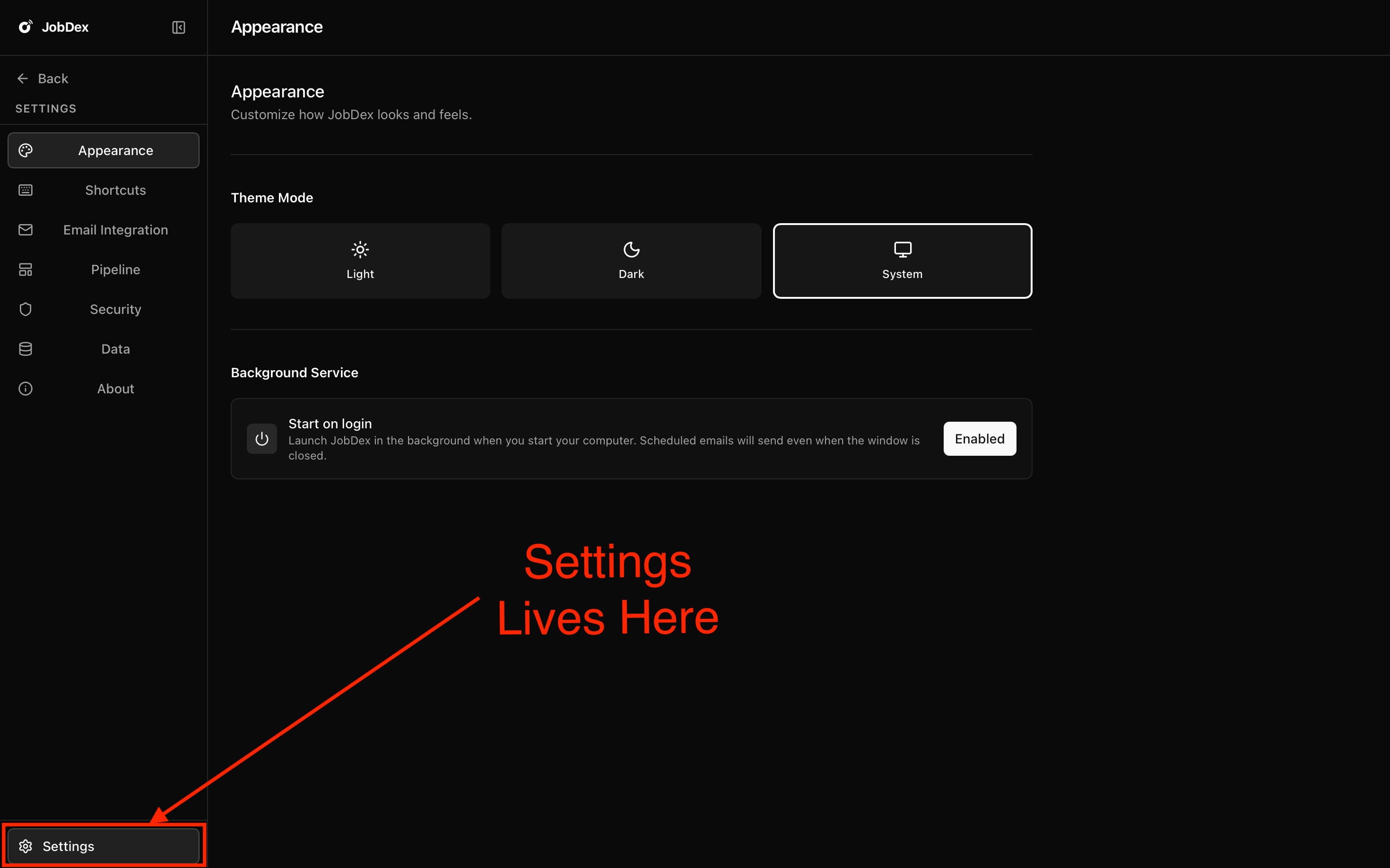Select the Light theme mode card
This screenshot has height=868, width=1390.
click(x=360, y=260)
